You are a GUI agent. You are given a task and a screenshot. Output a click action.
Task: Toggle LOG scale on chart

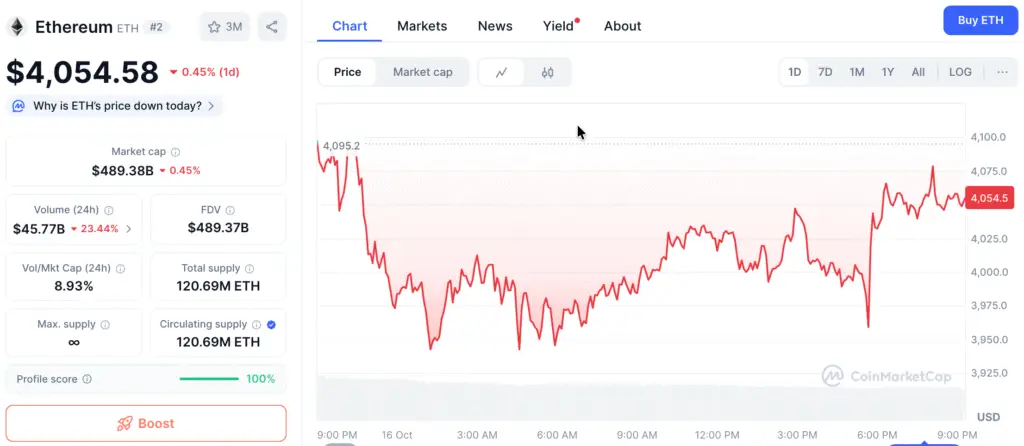(960, 72)
